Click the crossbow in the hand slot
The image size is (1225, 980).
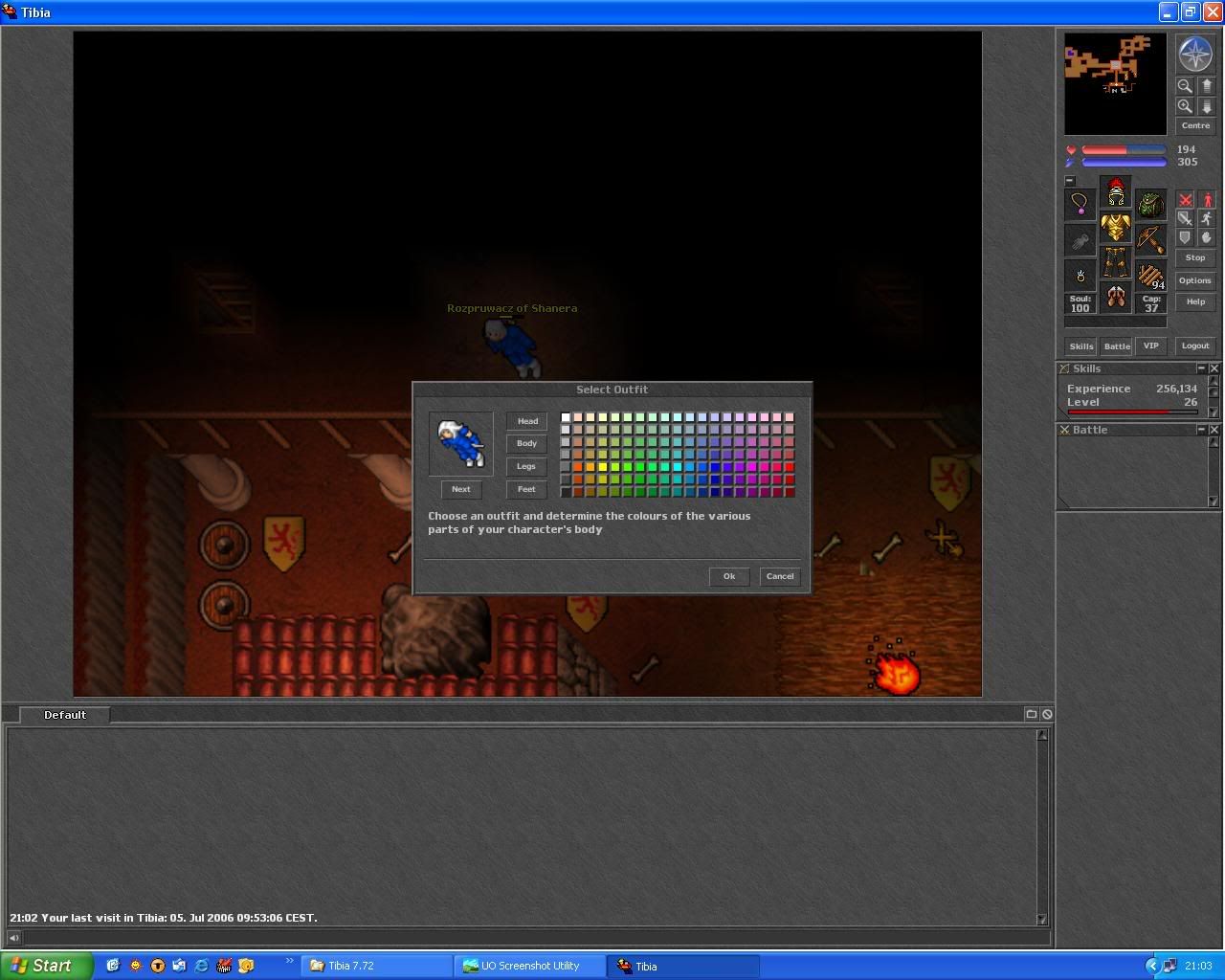(1151, 239)
